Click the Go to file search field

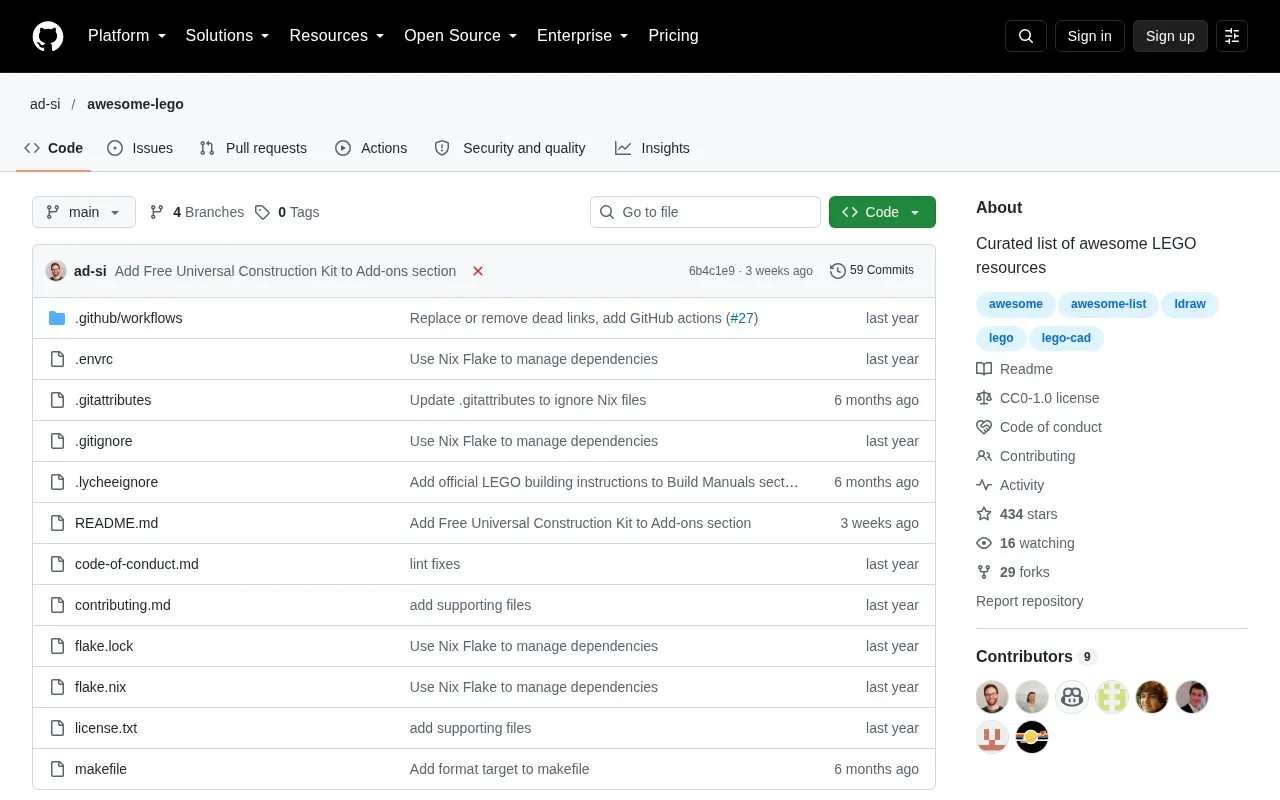705,212
